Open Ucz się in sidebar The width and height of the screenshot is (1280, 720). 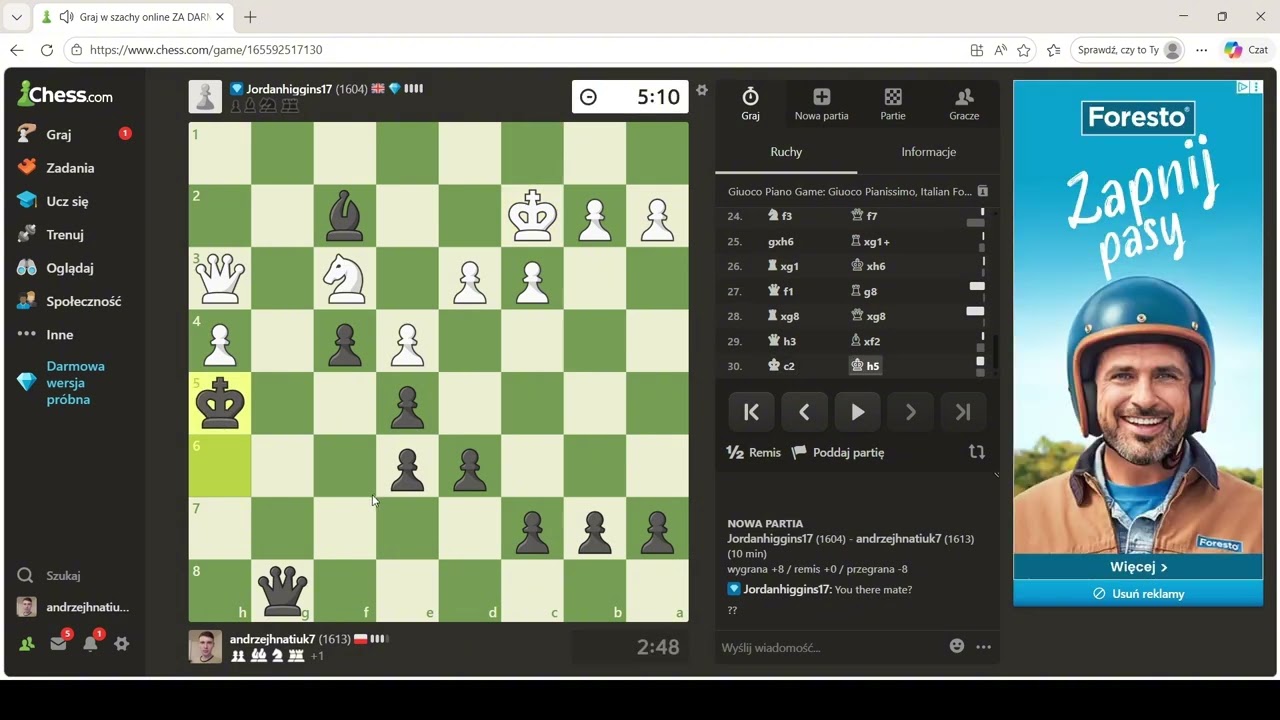67,201
